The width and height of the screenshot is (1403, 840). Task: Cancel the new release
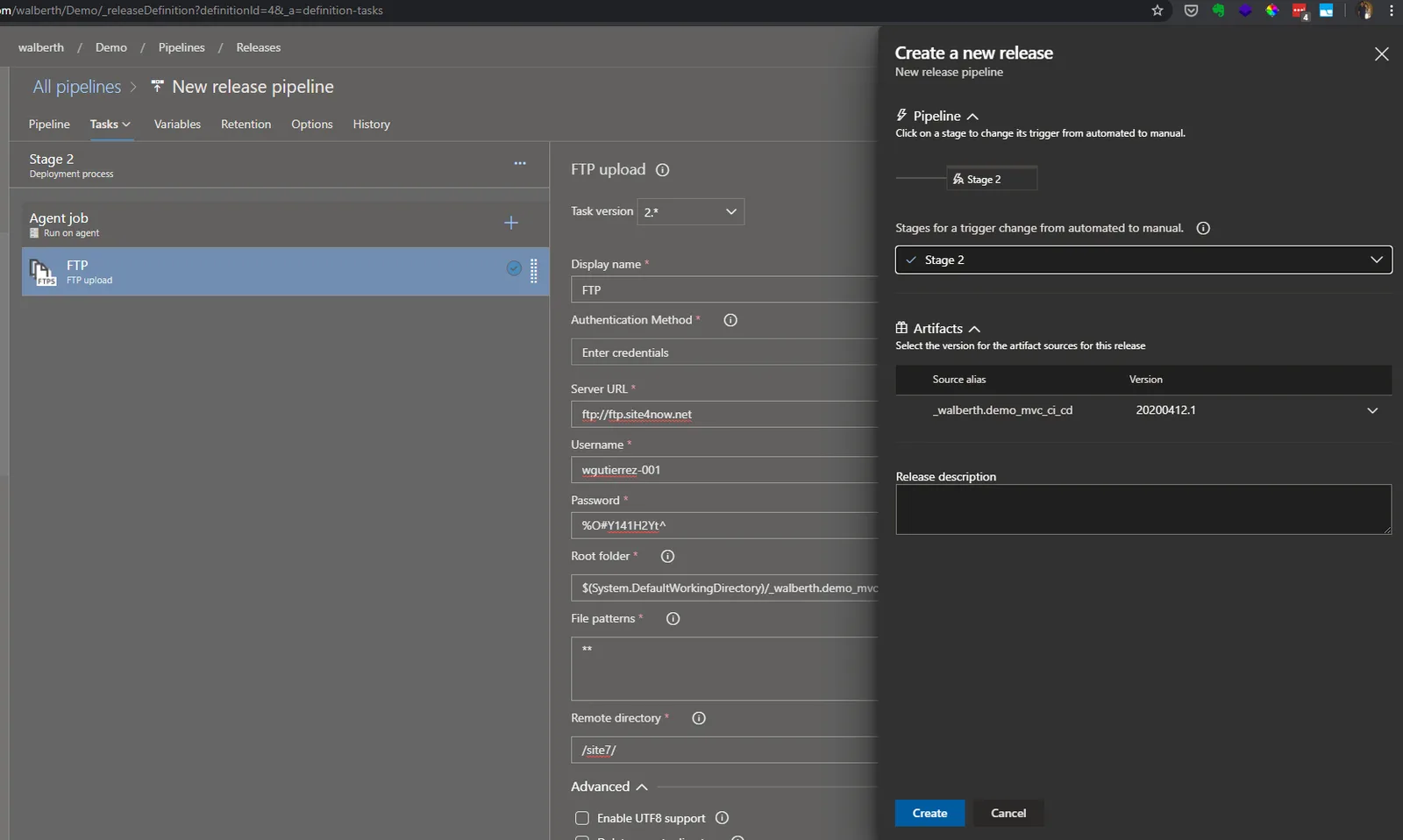click(1008, 813)
